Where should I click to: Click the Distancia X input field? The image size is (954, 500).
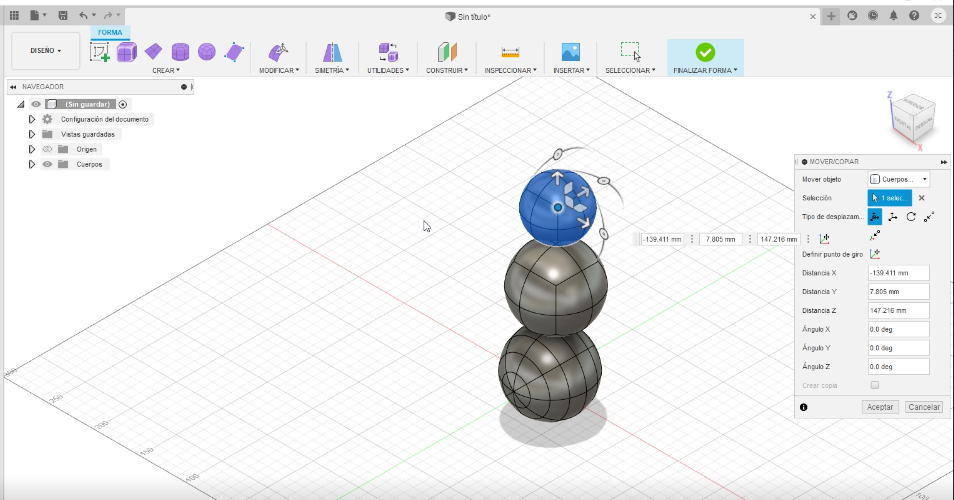coord(899,273)
